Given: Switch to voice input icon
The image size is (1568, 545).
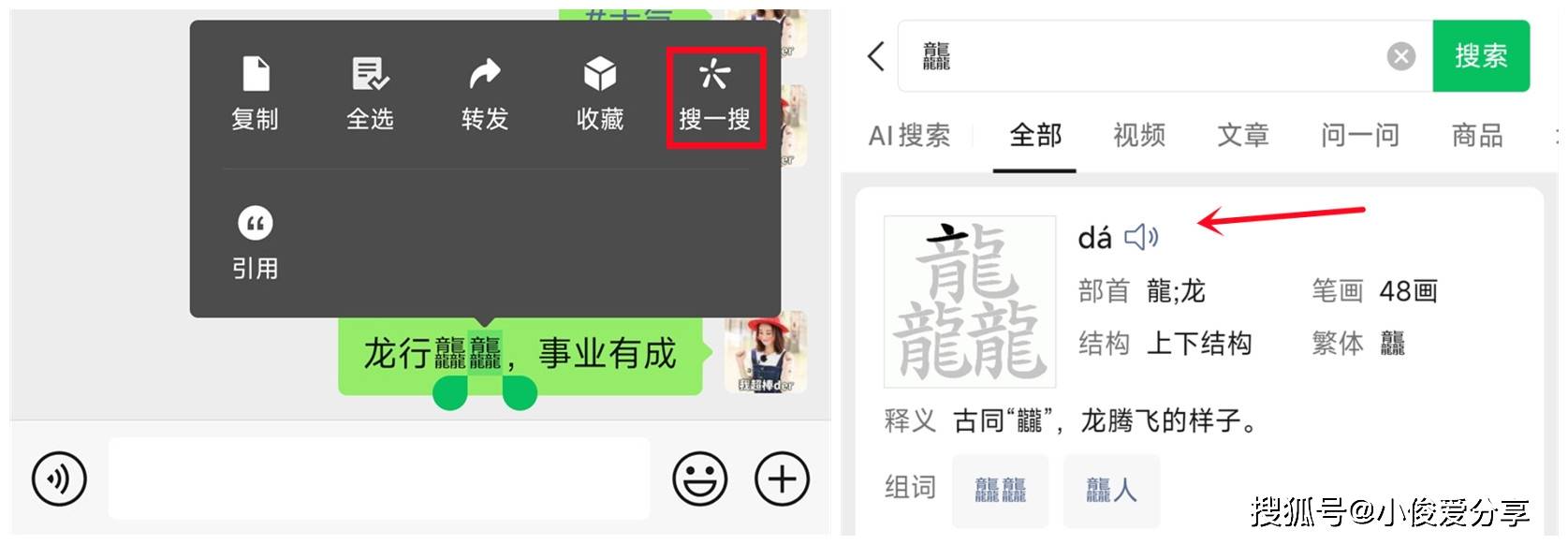Looking at the screenshot, I should [x=59, y=479].
